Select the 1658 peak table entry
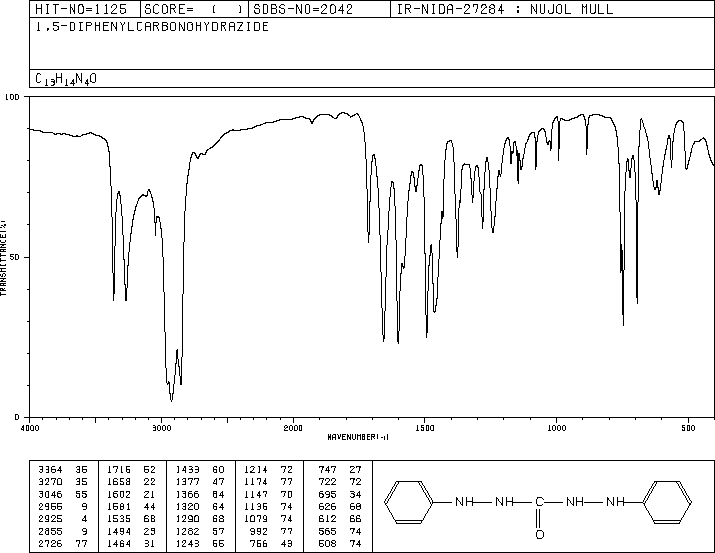 coord(131,482)
